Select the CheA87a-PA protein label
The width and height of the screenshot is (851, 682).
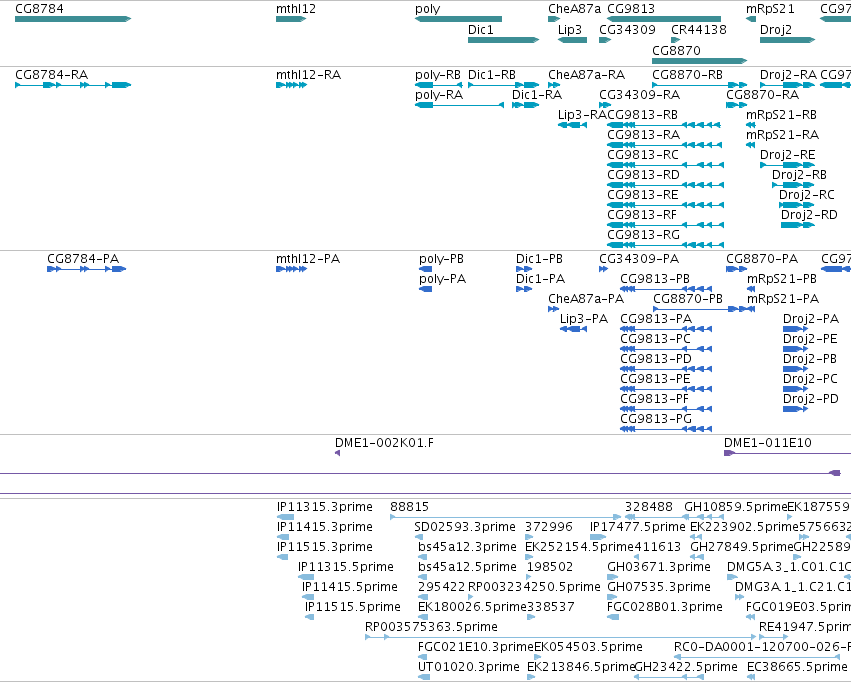(x=586, y=298)
